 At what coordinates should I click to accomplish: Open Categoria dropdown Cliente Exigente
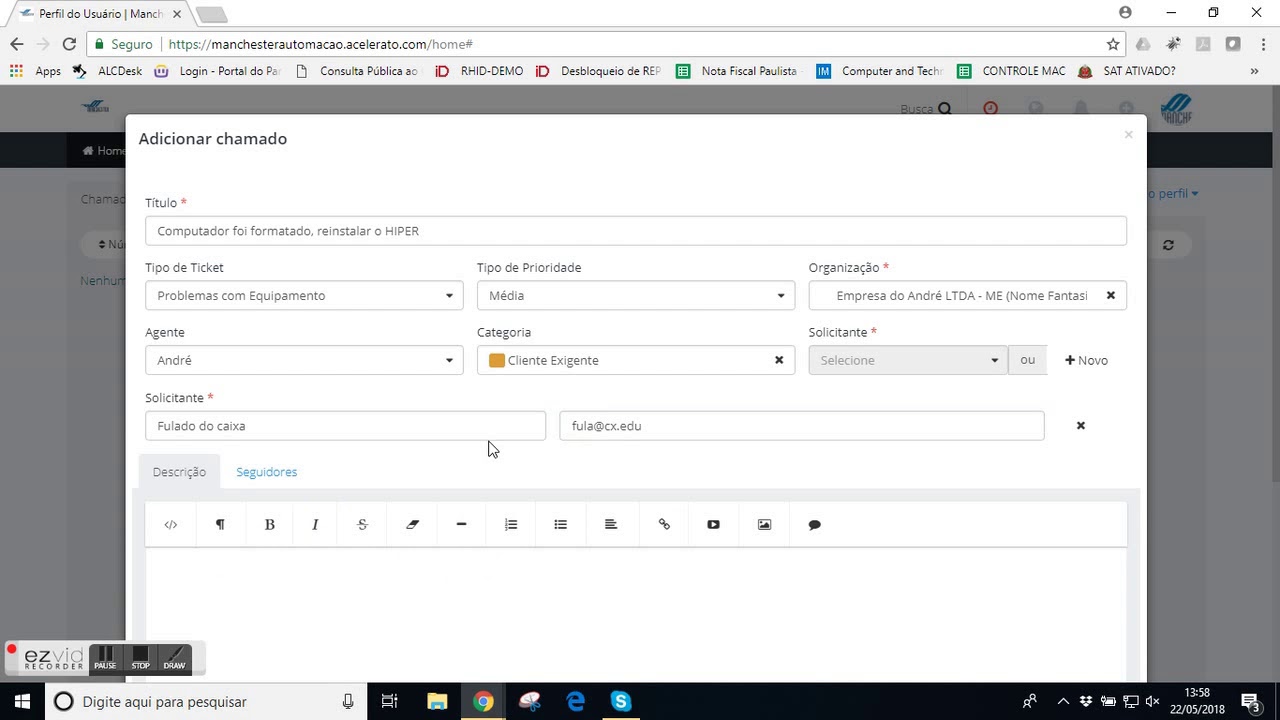point(636,360)
